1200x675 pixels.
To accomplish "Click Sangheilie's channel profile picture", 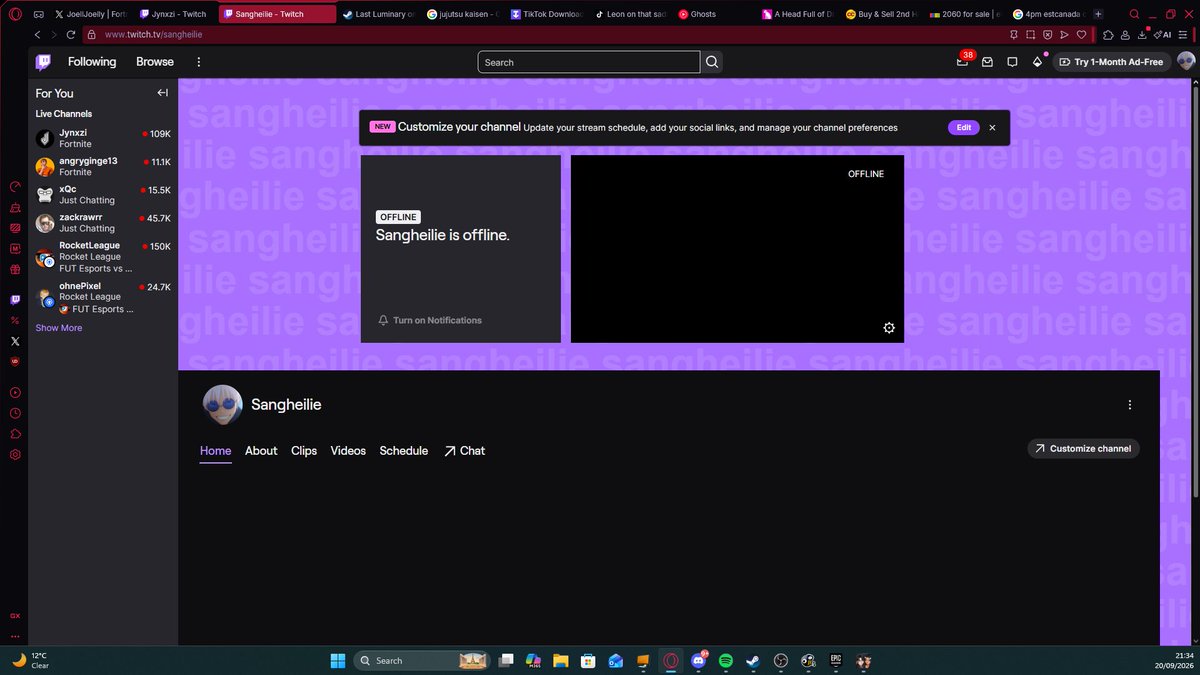I will (222, 405).
